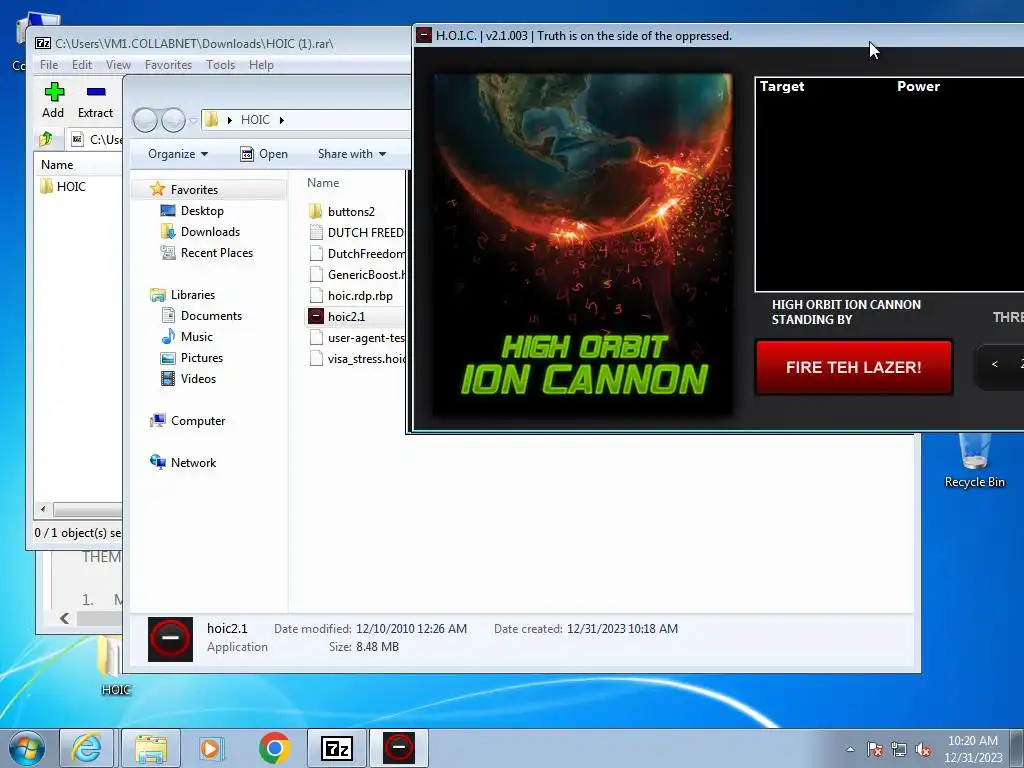The width and height of the screenshot is (1024, 768).
Task: Open the View menu in 7-Zip
Action: [118, 65]
